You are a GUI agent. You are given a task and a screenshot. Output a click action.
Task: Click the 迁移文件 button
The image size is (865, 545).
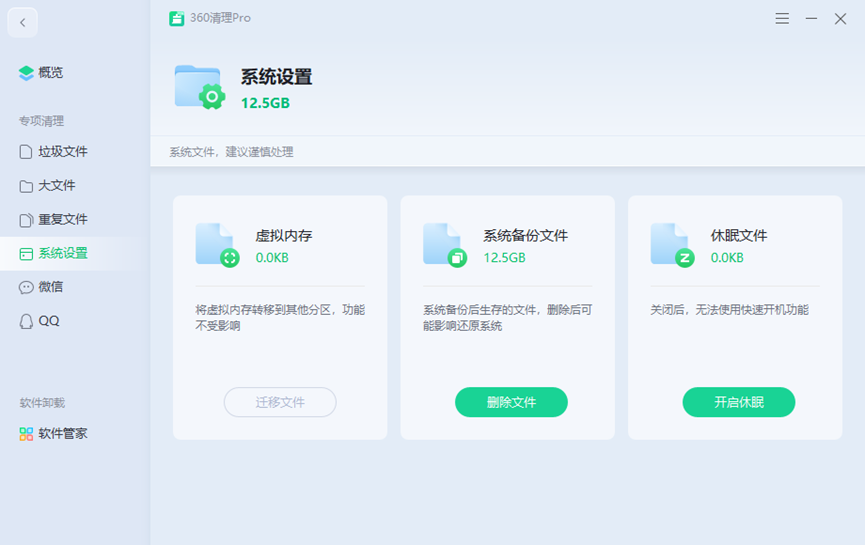pyautogui.click(x=280, y=402)
